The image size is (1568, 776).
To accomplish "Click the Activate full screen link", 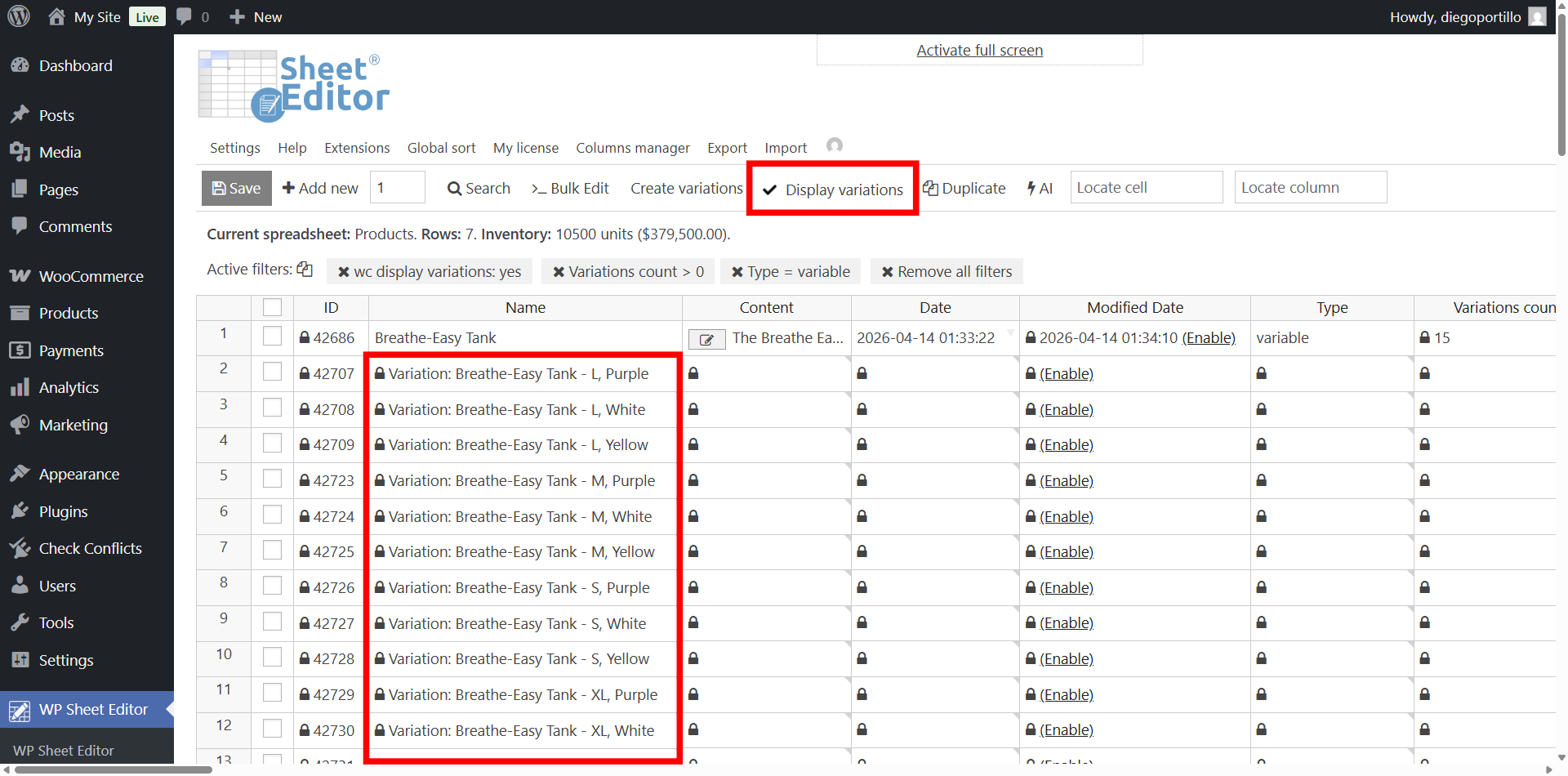I will (x=979, y=51).
